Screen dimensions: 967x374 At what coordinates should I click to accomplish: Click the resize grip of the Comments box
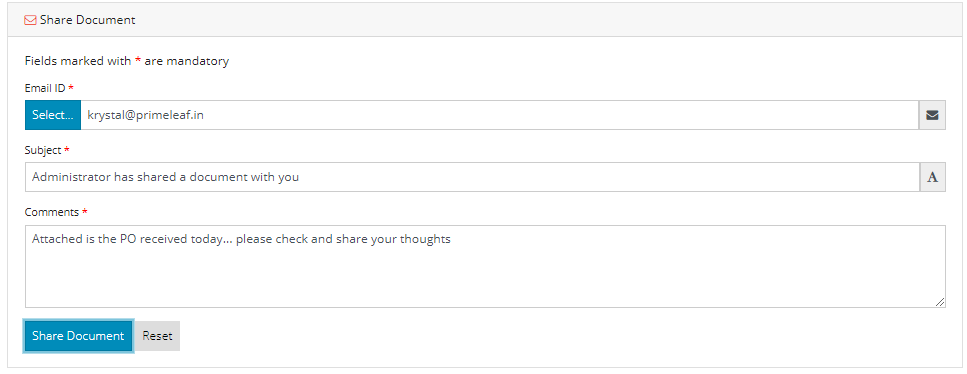point(939,301)
